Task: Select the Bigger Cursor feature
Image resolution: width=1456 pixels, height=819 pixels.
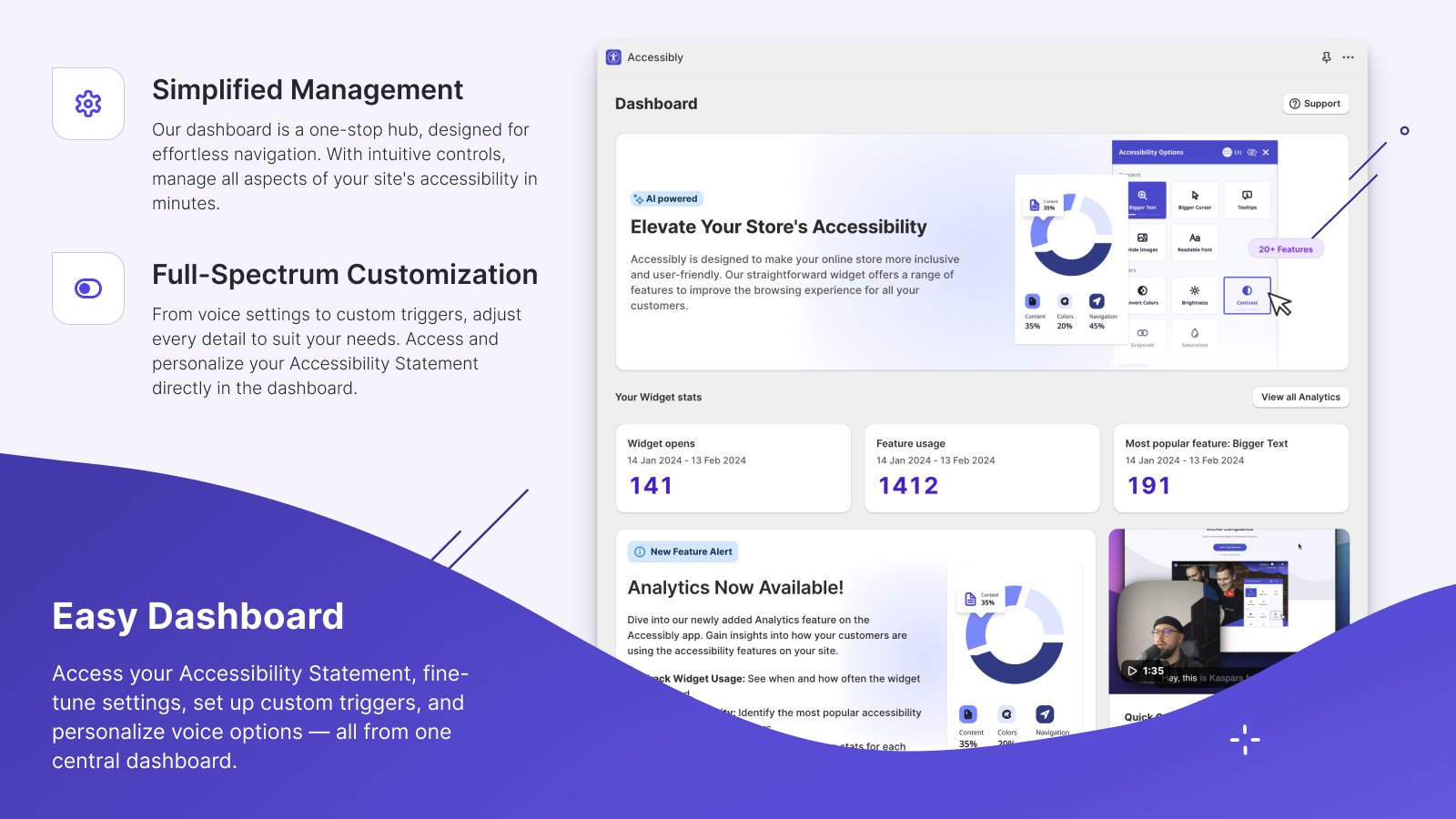Action: coord(1195,199)
